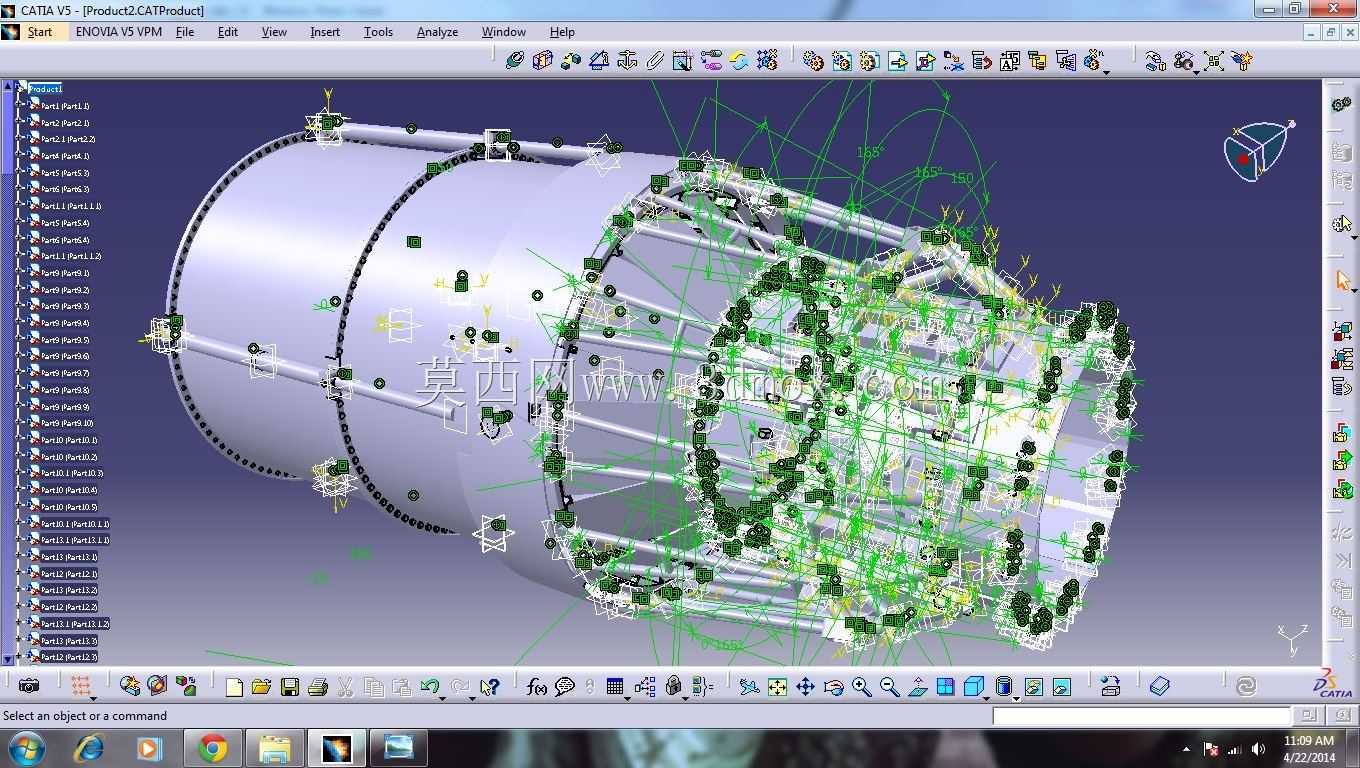Open the Formula f(x) editor
This screenshot has height=768, width=1360.
tap(537, 687)
